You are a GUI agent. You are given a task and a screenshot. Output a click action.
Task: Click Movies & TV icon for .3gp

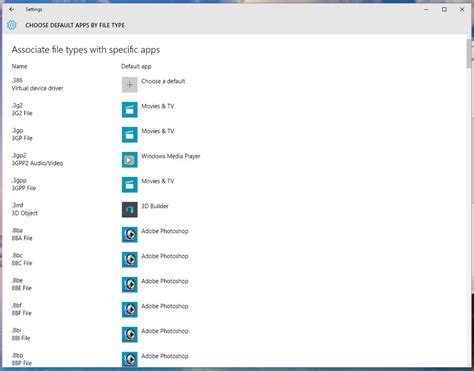pyautogui.click(x=130, y=135)
